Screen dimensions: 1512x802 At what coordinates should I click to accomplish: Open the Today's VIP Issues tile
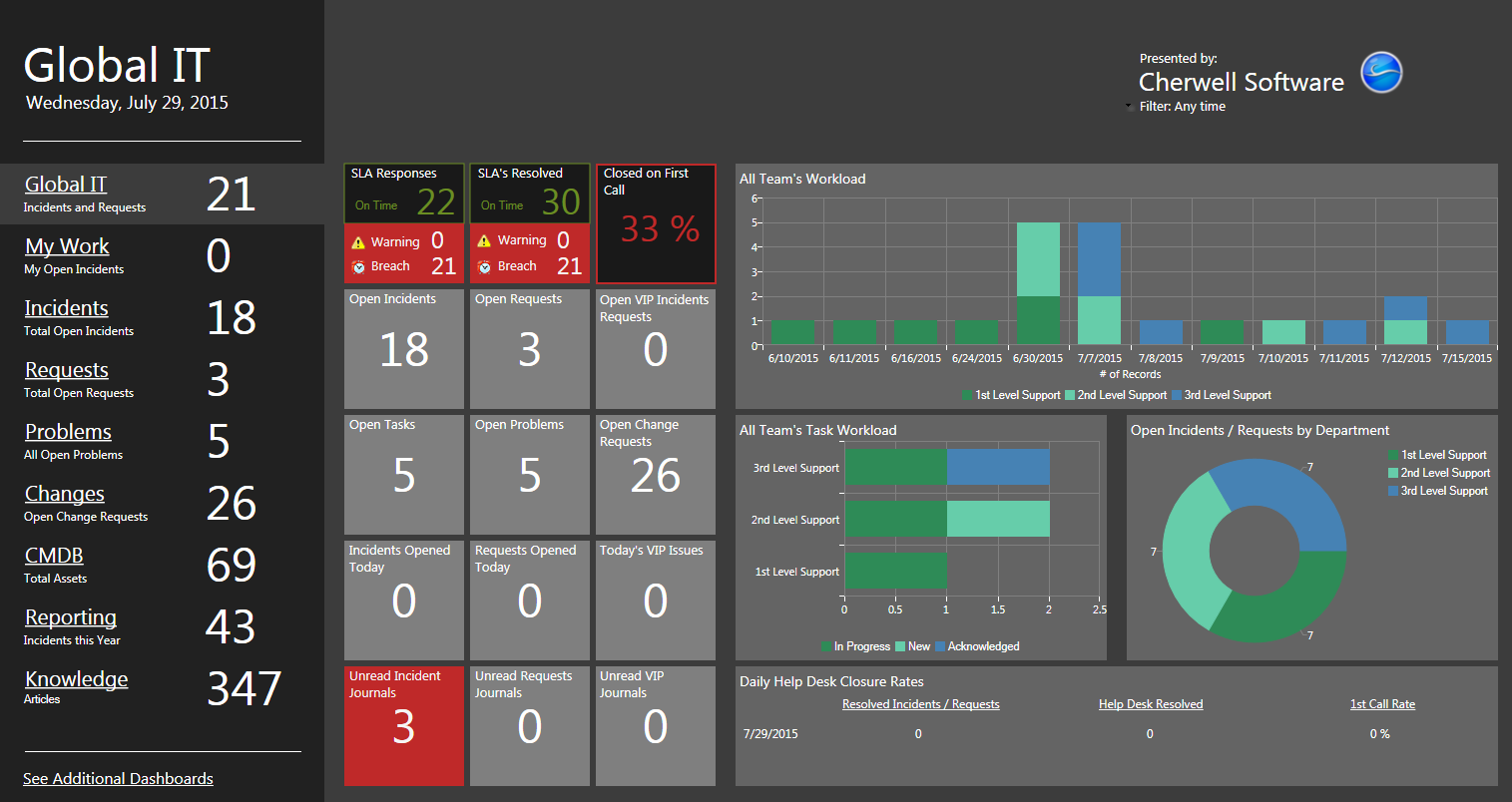point(656,601)
